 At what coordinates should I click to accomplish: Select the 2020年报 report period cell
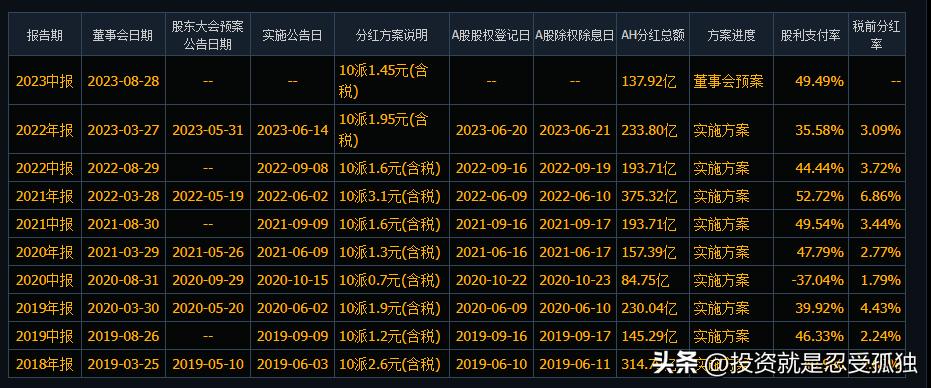[45, 252]
